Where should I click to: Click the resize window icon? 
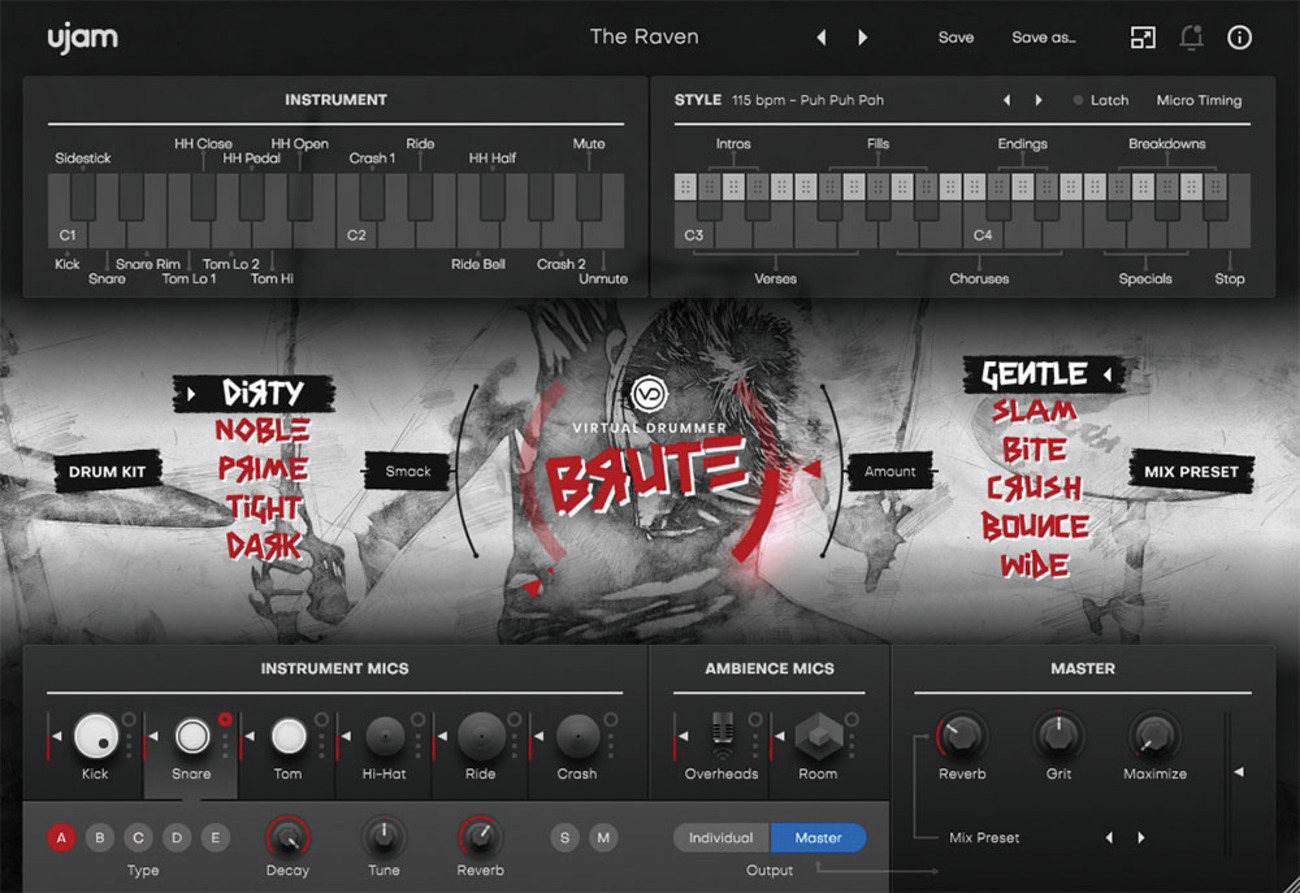pyautogui.click(x=1142, y=38)
